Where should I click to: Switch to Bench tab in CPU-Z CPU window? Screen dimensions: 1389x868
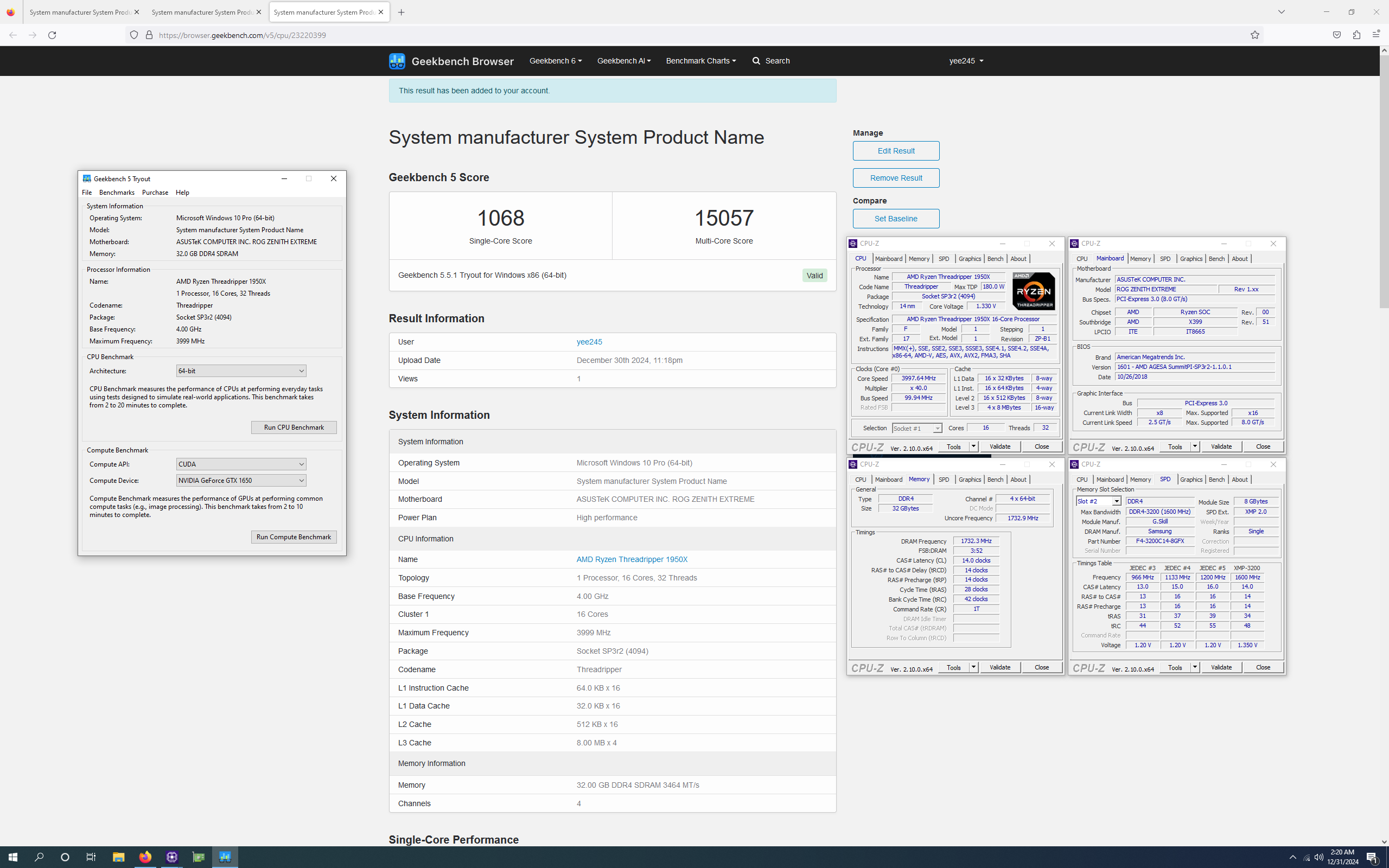995,259
